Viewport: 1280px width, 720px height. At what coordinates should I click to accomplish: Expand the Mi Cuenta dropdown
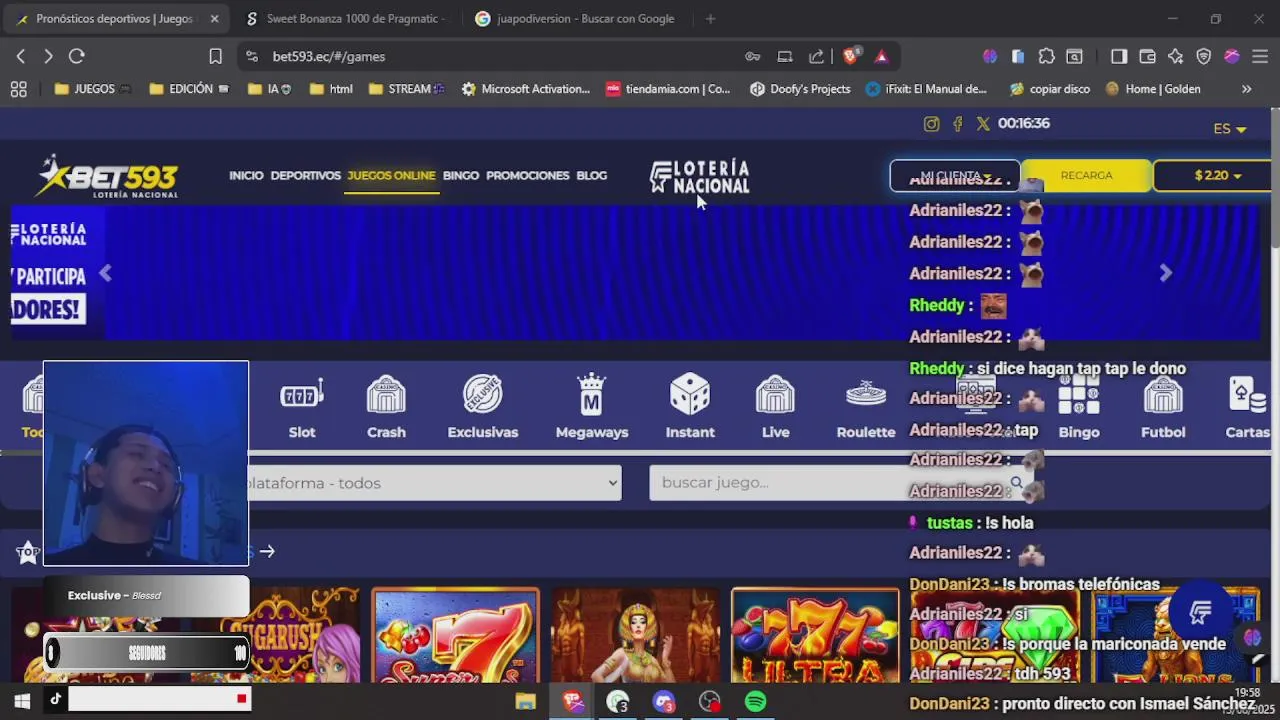(x=955, y=176)
